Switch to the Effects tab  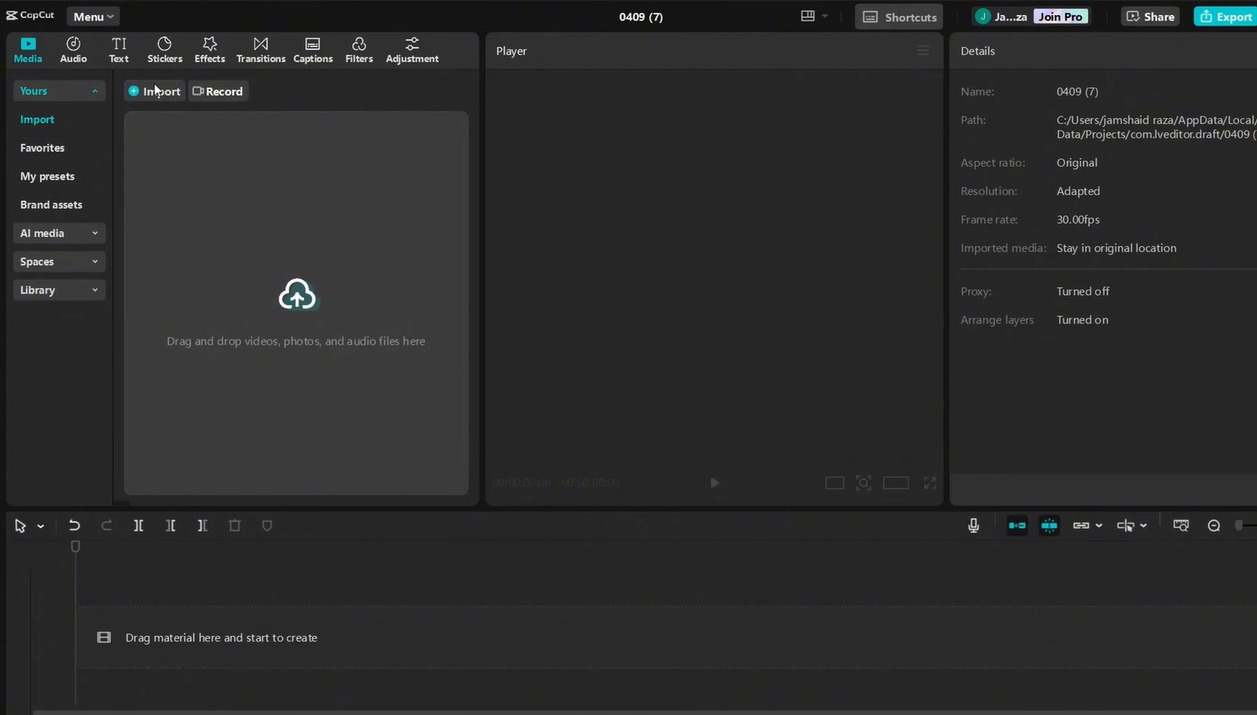click(x=210, y=50)
